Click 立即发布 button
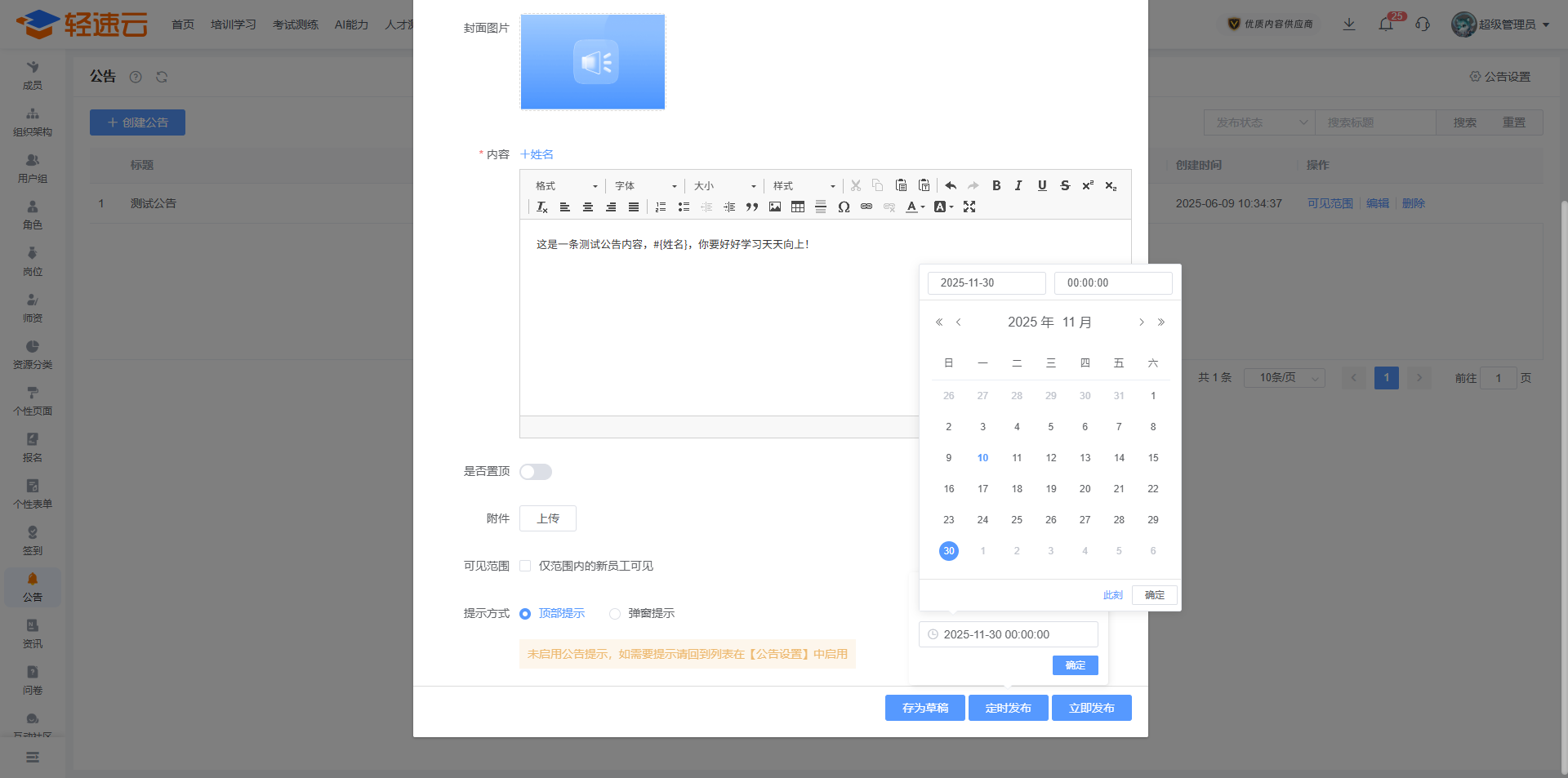1568x778 pixels. [1091, 708]
